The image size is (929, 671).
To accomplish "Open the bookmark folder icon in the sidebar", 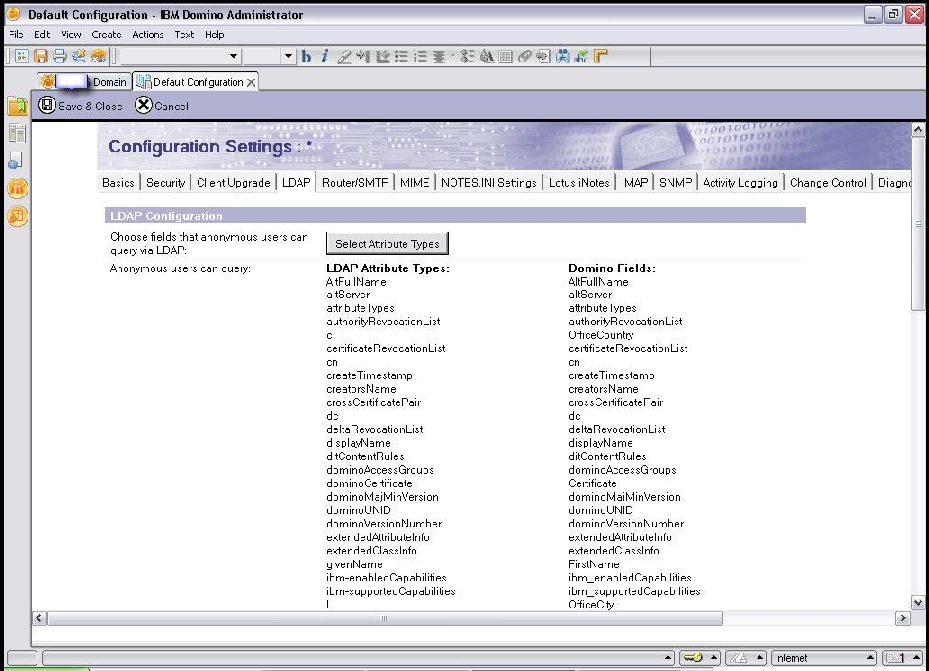I will pos(18,106).
